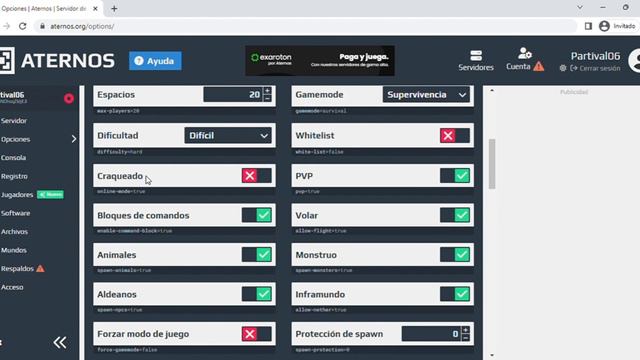Click the browser reload icon

(x=22, y=26)
